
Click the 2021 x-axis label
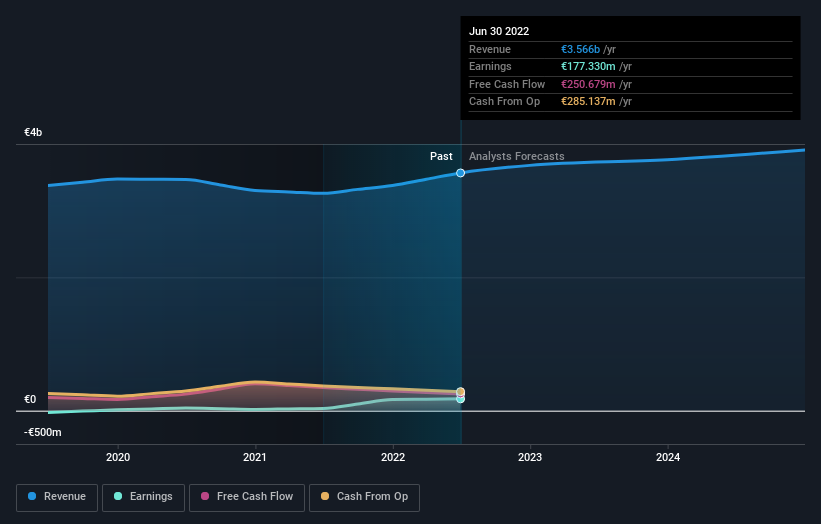pyautogui.click(x=255, y=457)
